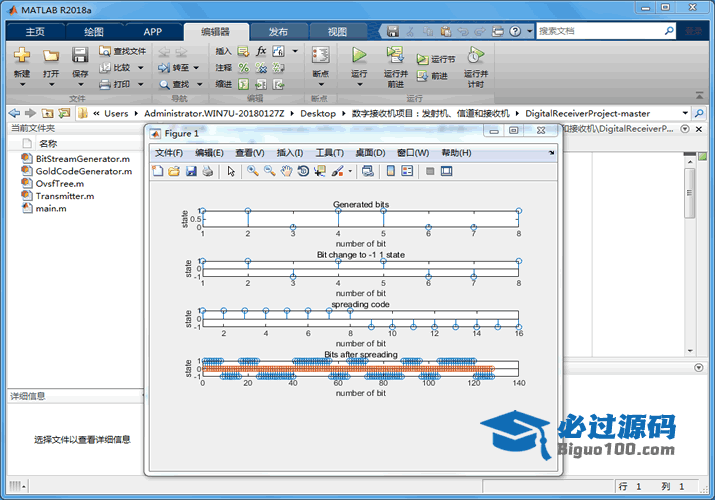This screenshot has height=500, width=715.
Task: Open the Print (打印) dropdown arrow
Action: tap(140, 84)
